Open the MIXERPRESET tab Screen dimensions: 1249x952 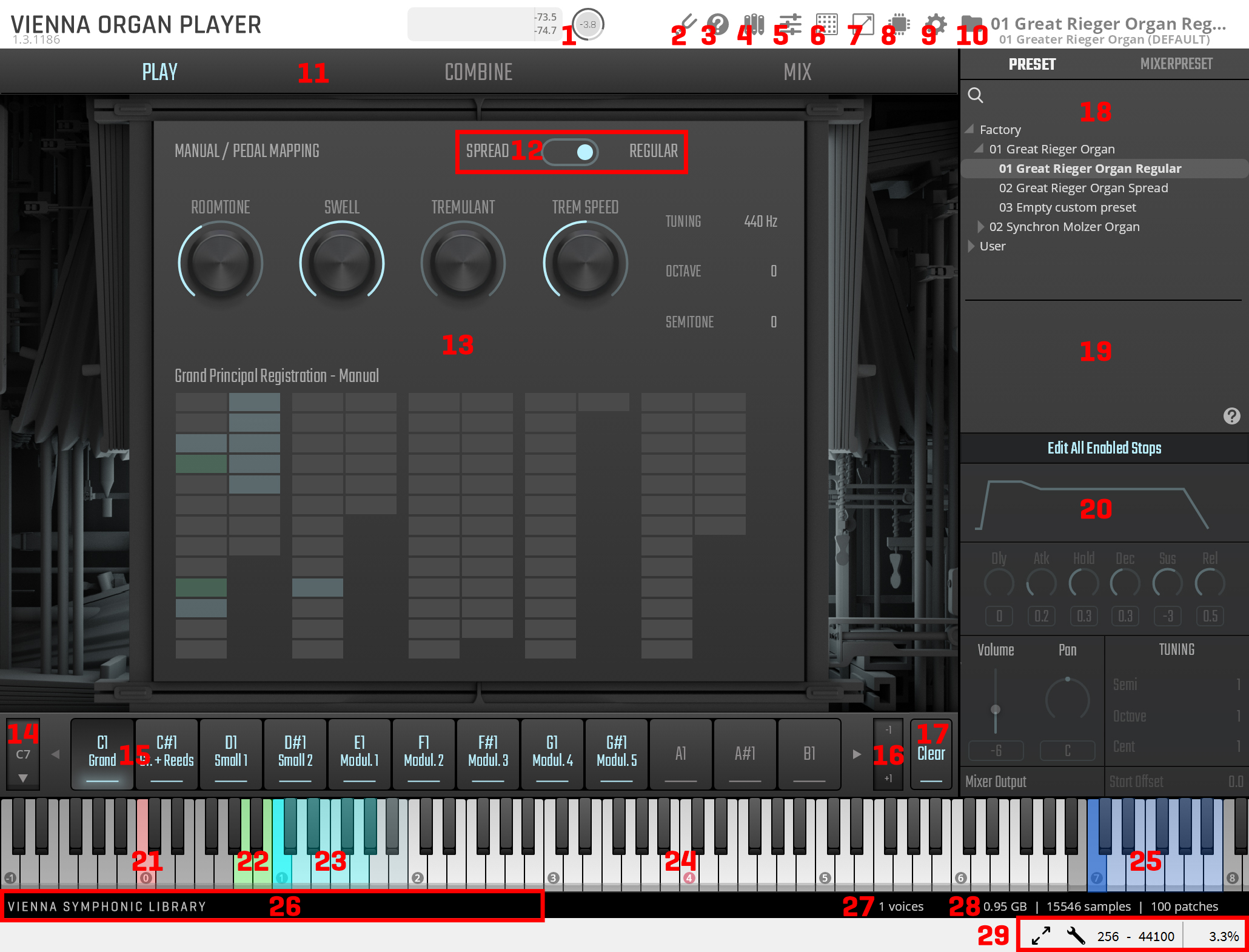(x=1176, y=64)
